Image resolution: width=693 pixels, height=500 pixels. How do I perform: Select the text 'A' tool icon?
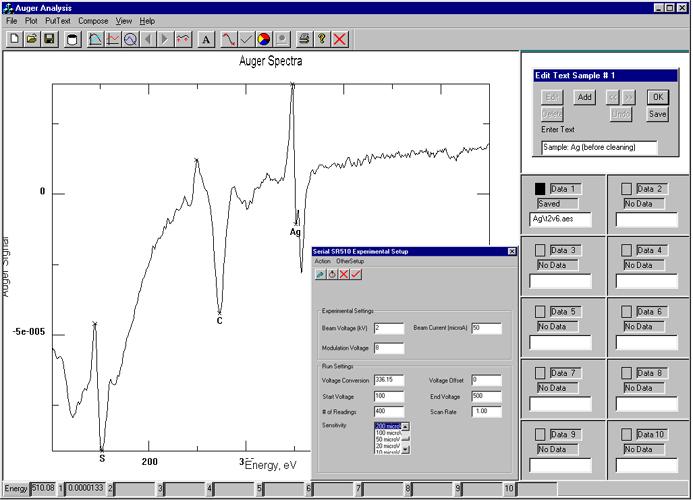point(206,39)
